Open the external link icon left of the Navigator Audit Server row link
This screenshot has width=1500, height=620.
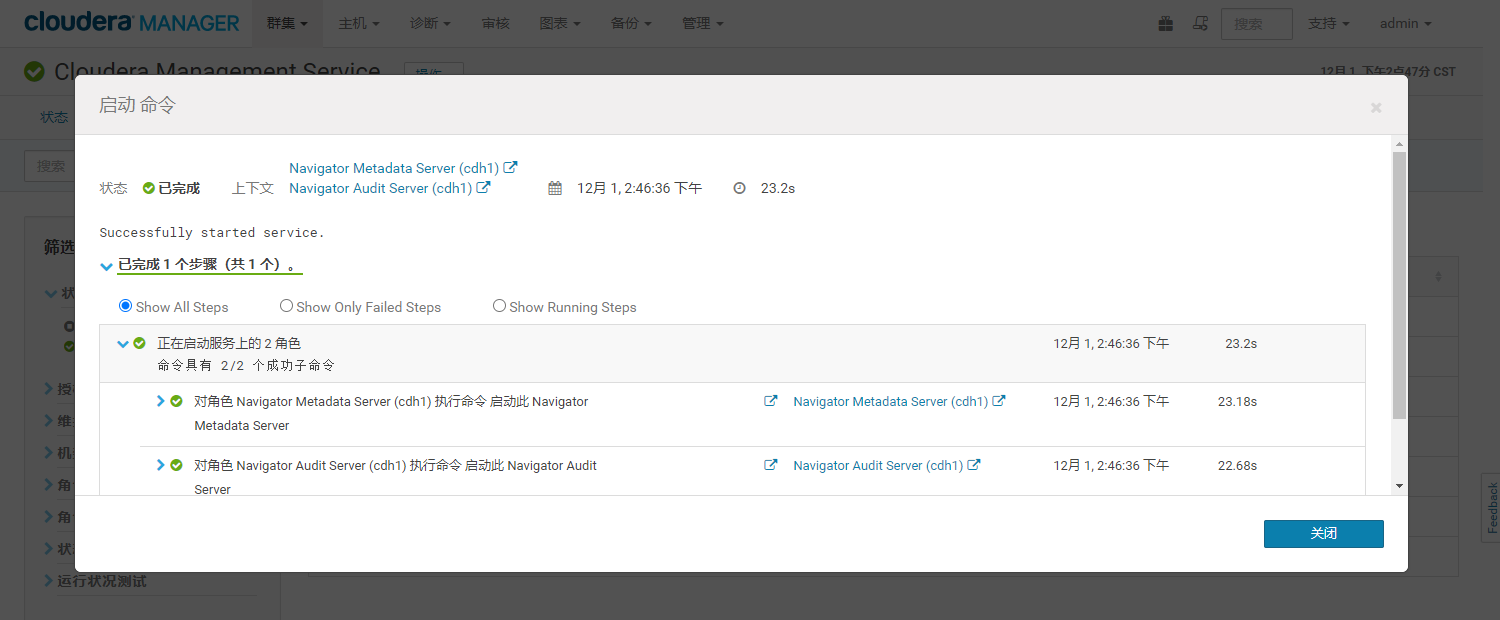[771, 465]
